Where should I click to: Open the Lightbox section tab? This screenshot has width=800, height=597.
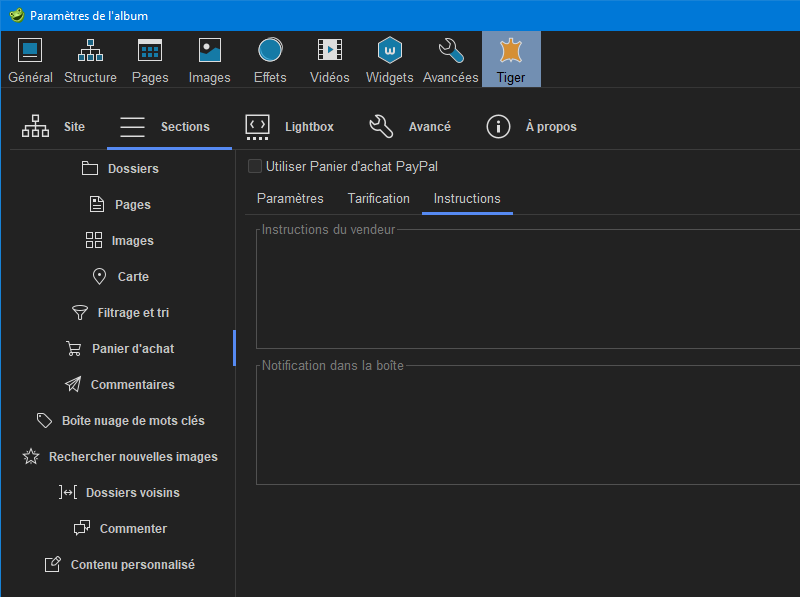tap(289, 127)
